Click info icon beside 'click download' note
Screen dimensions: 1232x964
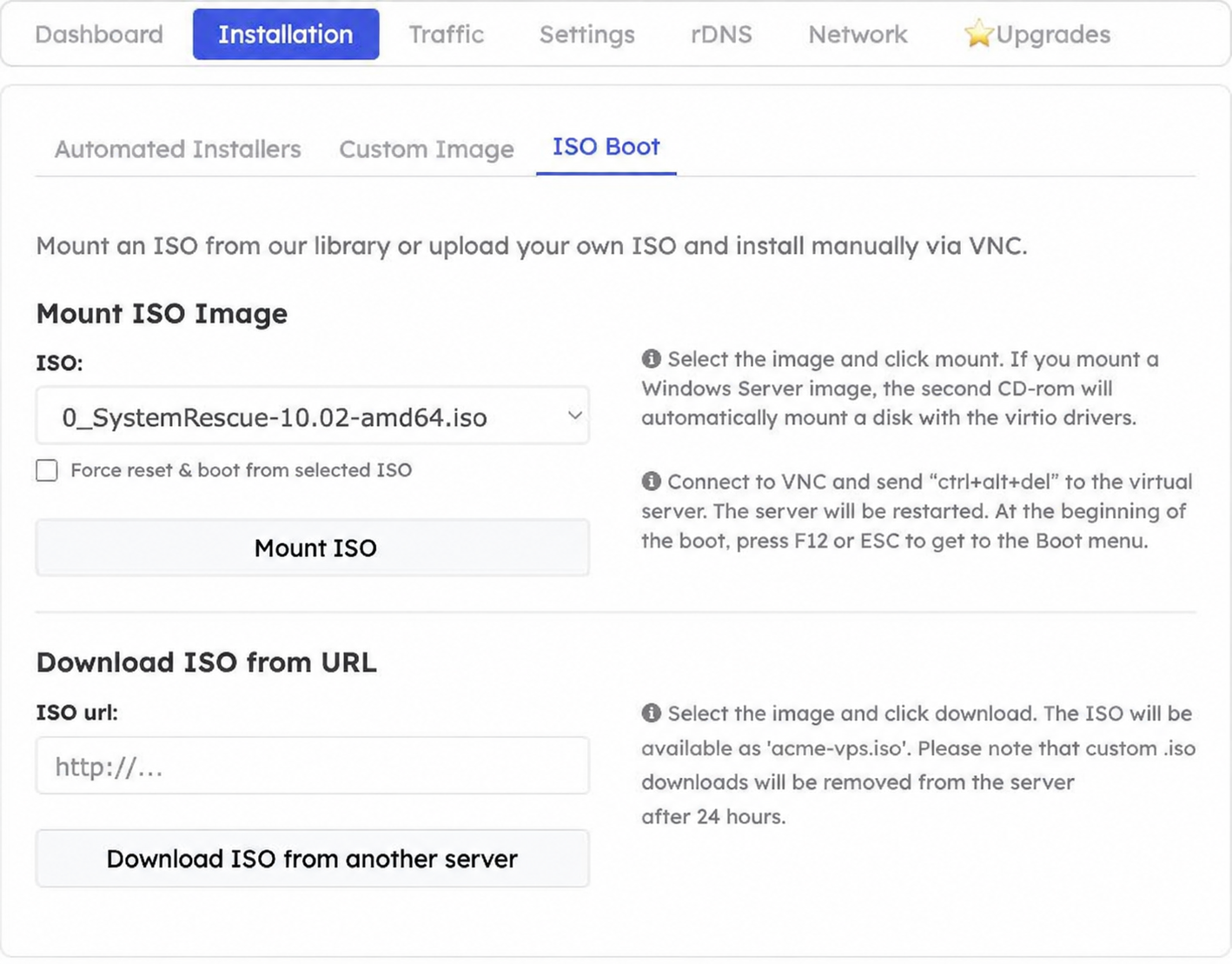tap(652, 713)
